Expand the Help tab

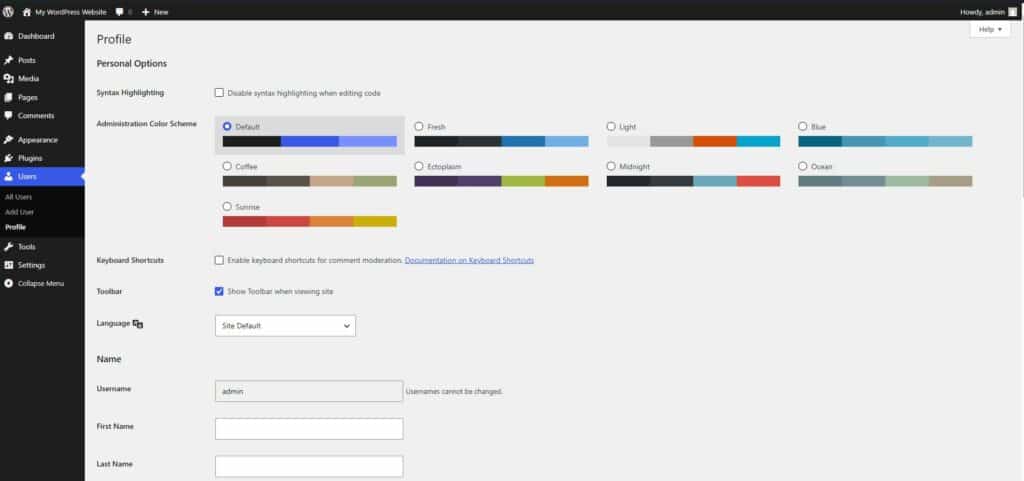pyautogui.click(x=990, y=30)
